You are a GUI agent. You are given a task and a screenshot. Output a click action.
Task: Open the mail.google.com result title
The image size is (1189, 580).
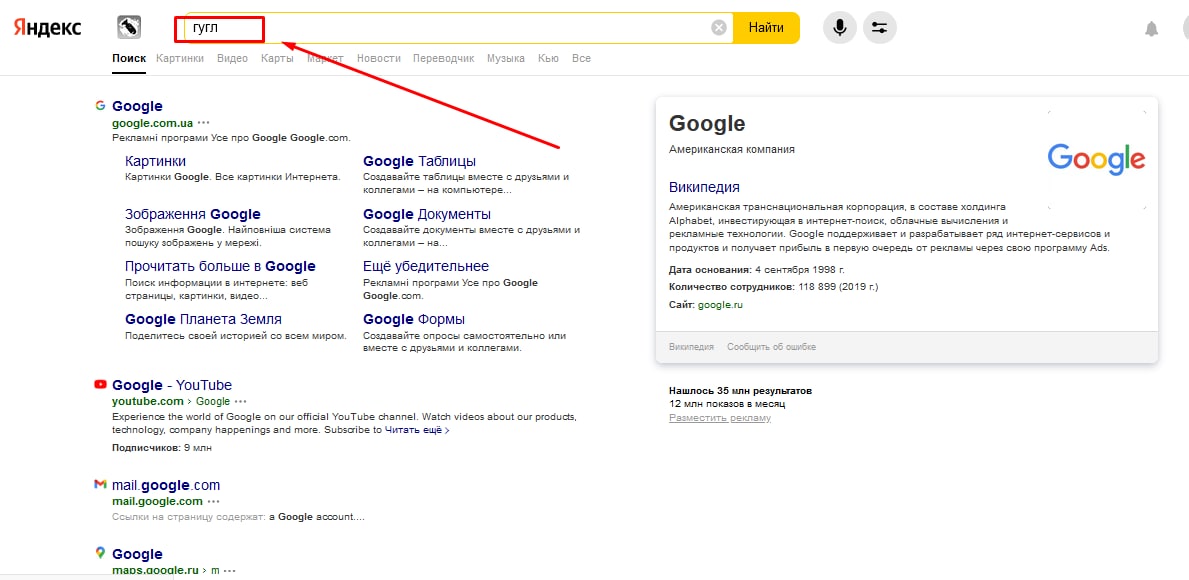pos(166,485)
